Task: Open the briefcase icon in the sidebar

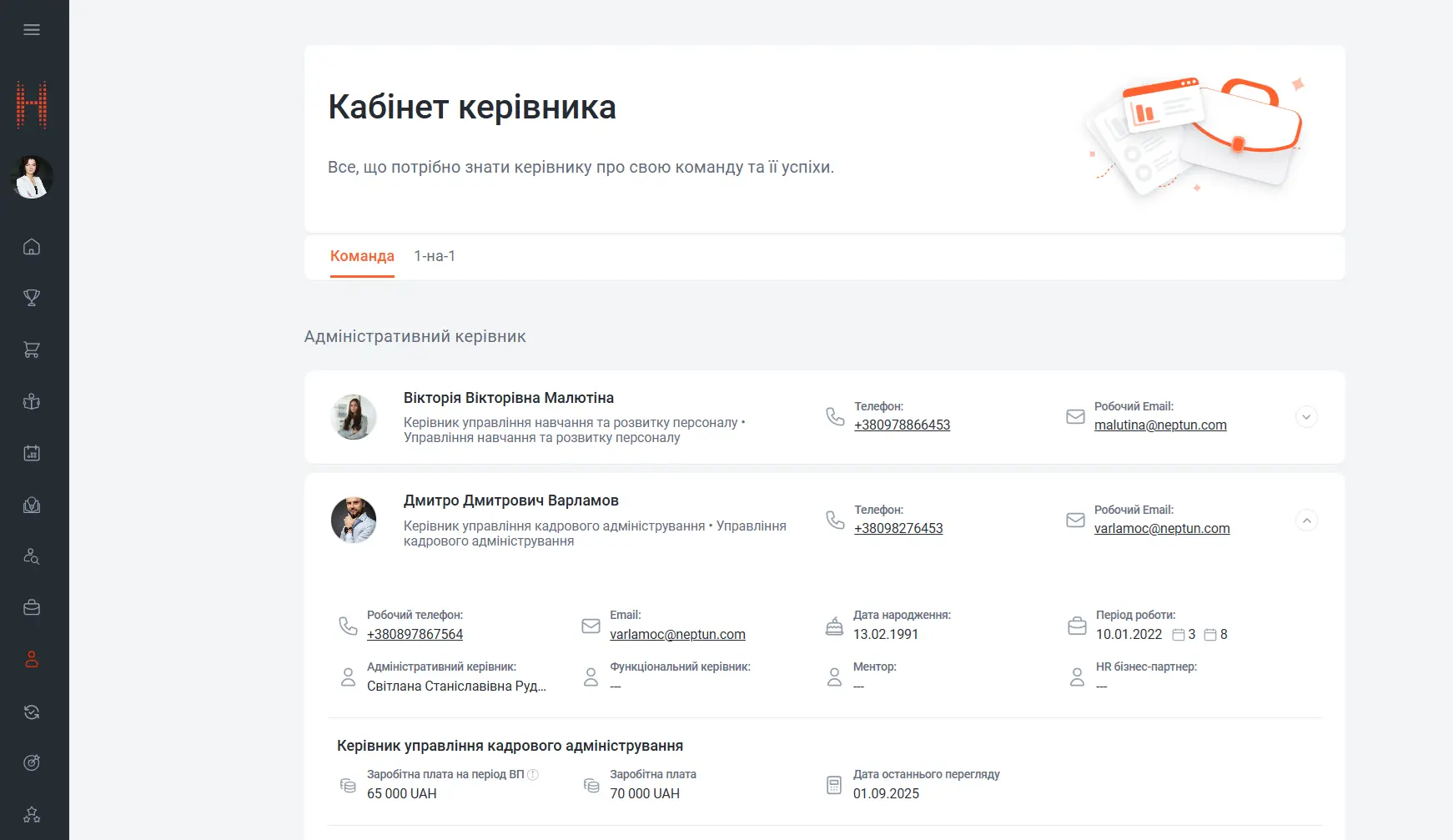Action: click(32, 607)
